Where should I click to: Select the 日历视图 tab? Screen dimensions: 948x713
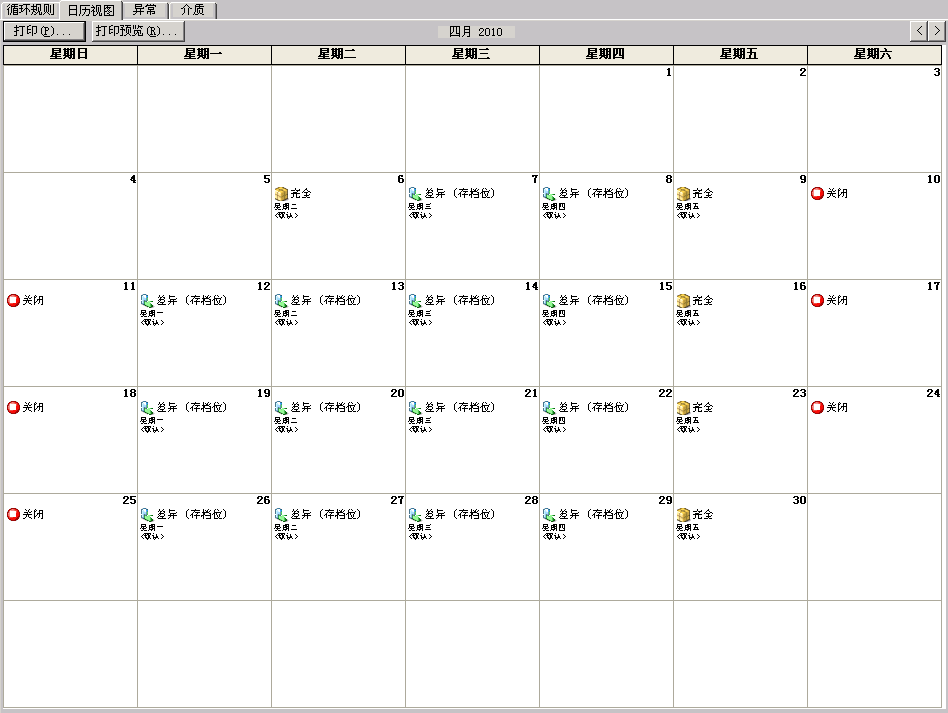click(91, 10)
